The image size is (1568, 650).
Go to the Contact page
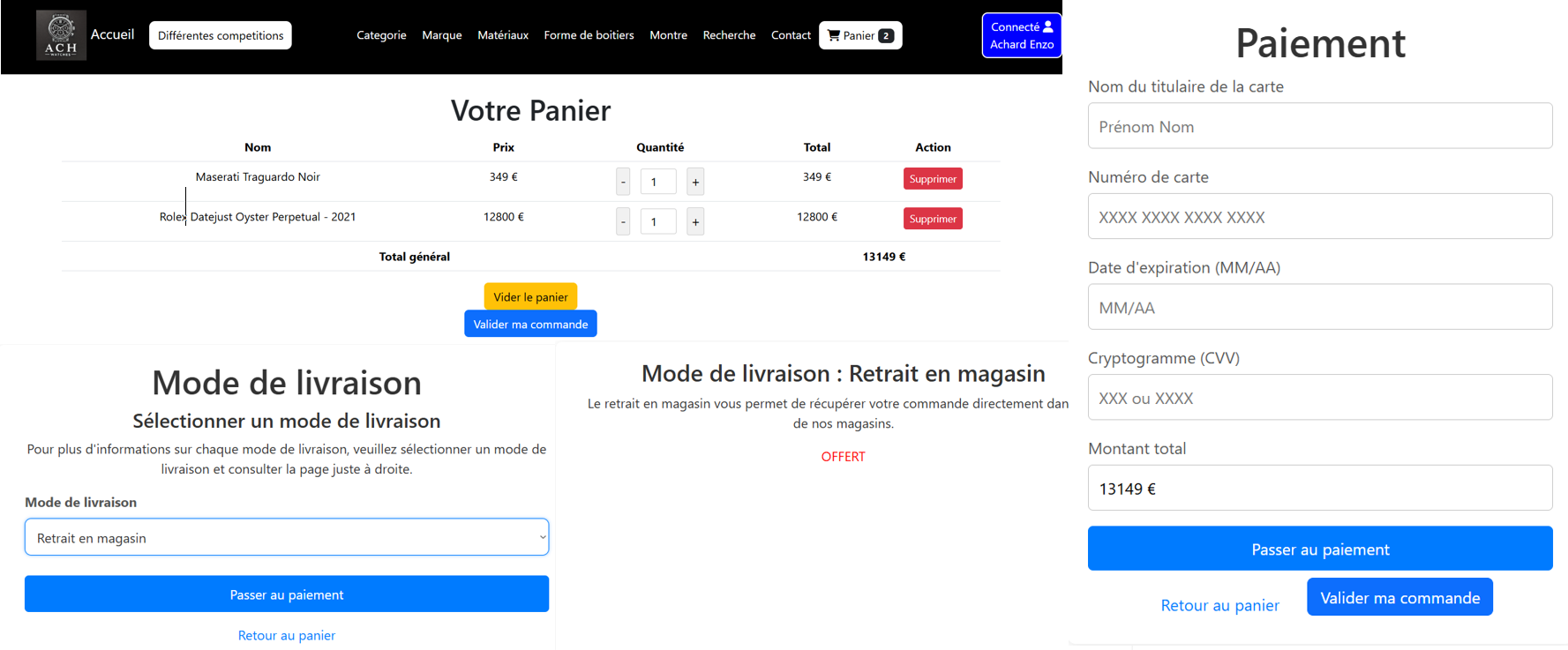pos(791,35)
